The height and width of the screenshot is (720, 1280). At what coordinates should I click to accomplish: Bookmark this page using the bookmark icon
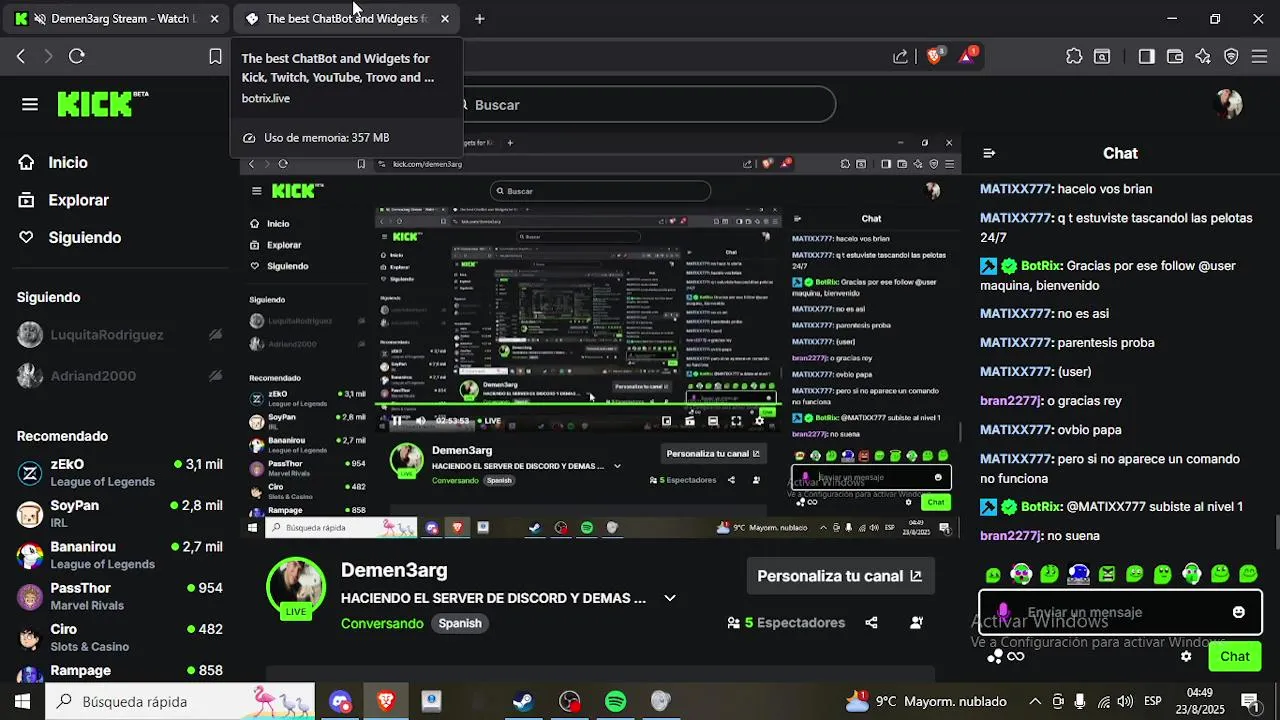(215, 56)
